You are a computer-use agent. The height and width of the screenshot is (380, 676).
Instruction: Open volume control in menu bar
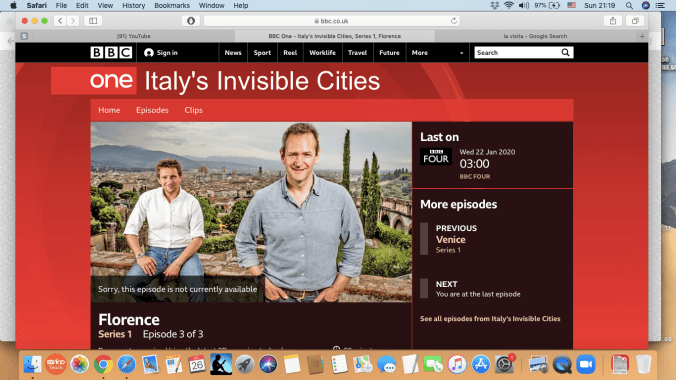click(x=524, y=6)
